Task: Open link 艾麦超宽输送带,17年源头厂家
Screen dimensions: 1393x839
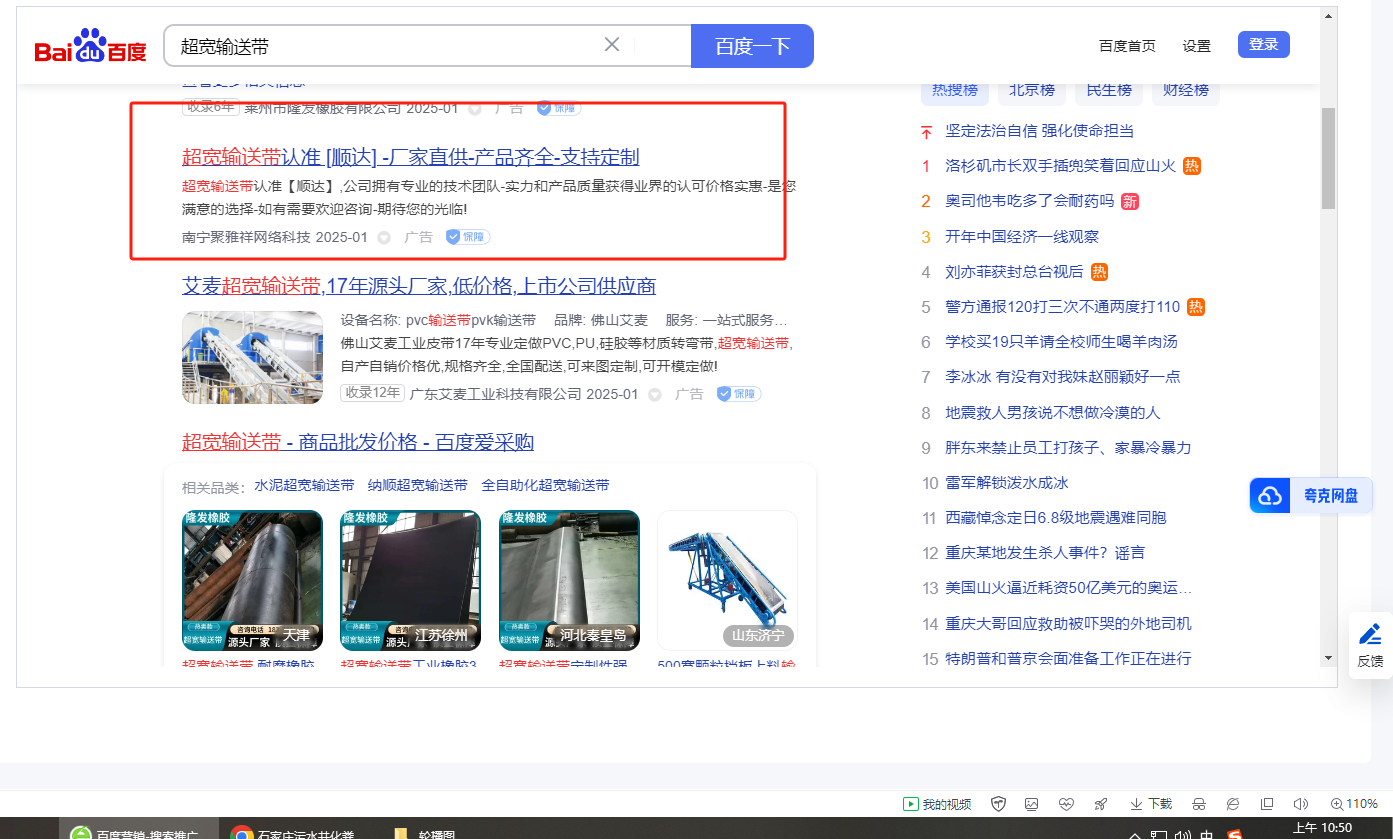Action: pyautogui.click(x=418, y=287)
